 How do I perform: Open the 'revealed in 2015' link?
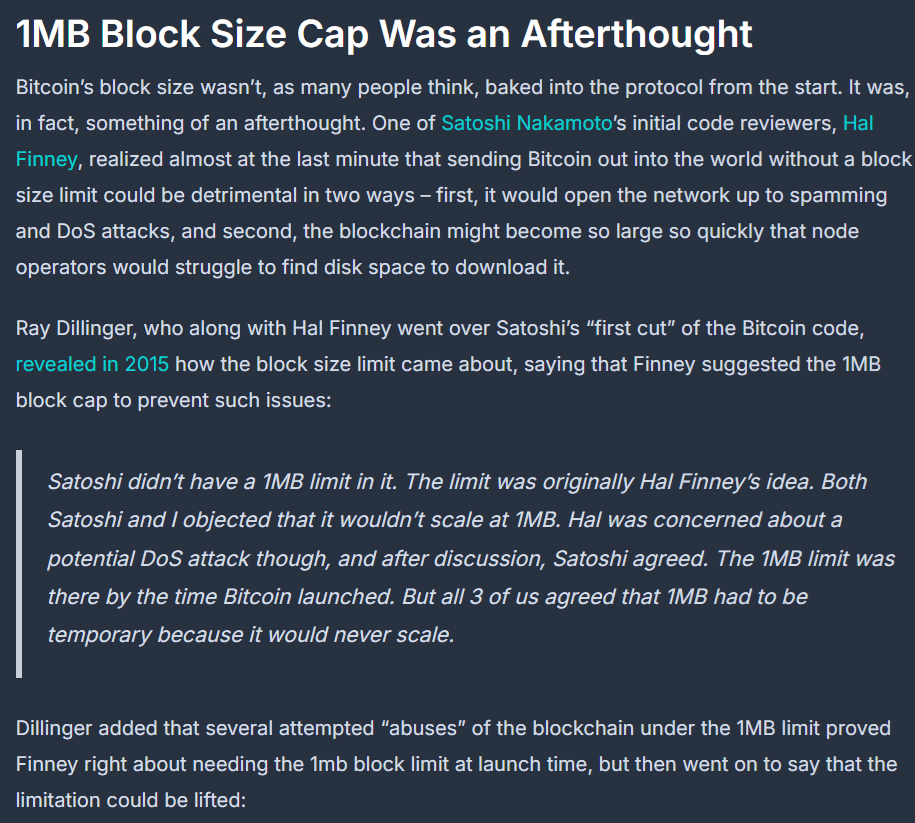(x=92, y=364)
